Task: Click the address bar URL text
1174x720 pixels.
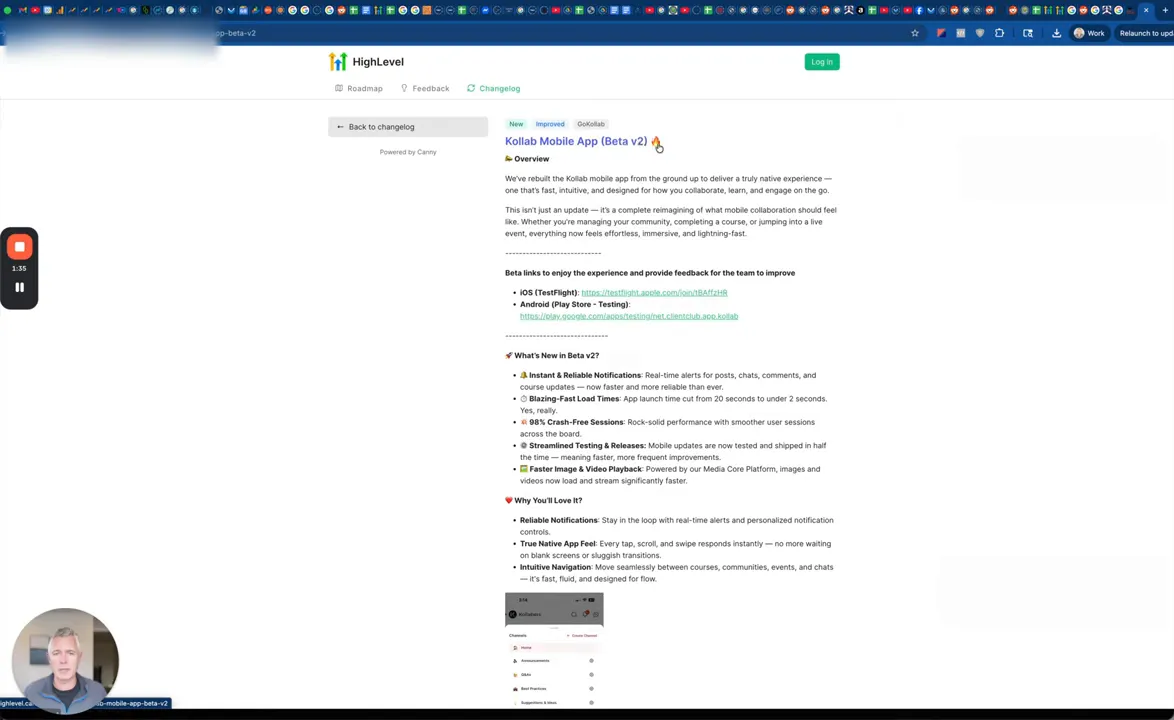Action: [236, 33]
